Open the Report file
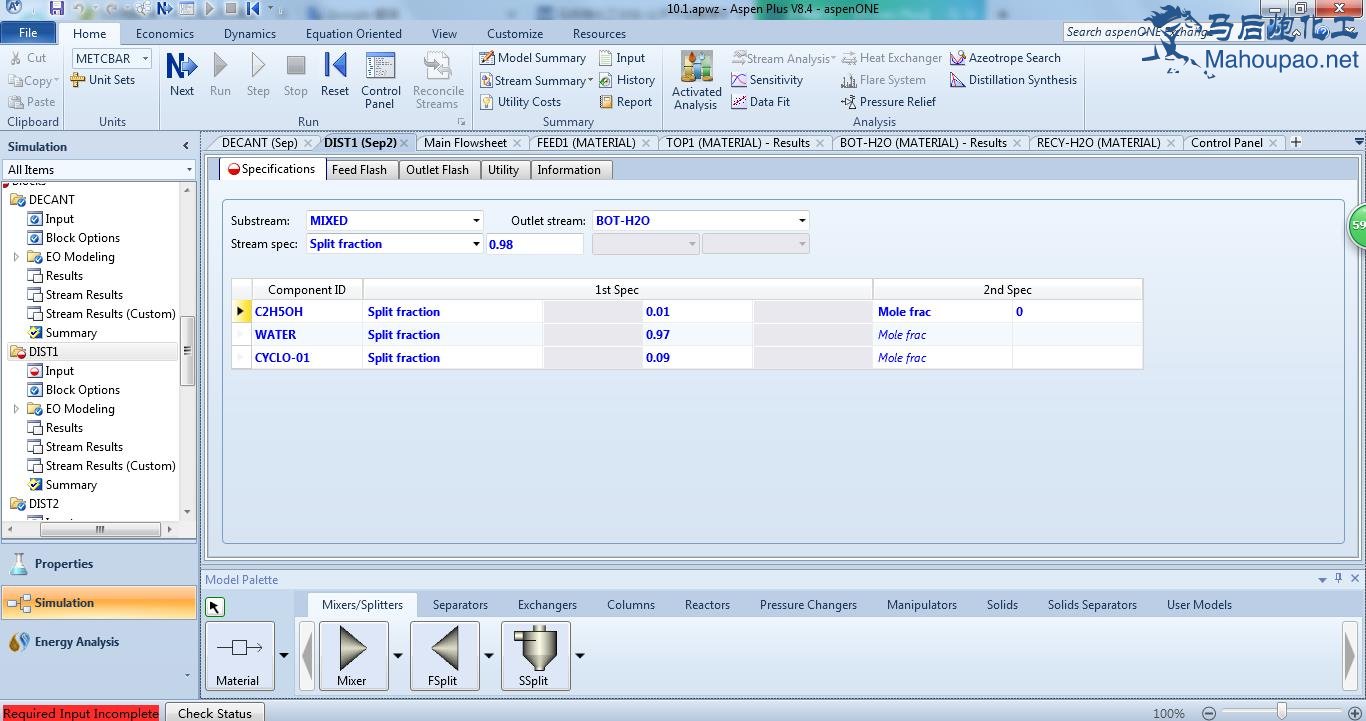The height and width of the screenshot is (721, 1366). coord(625,102)
